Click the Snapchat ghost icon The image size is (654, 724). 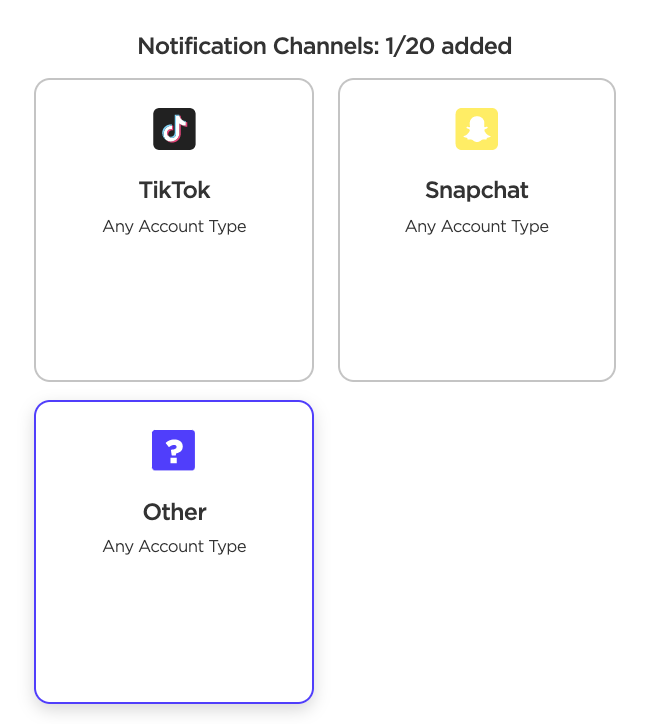click(x=477, y=129)
